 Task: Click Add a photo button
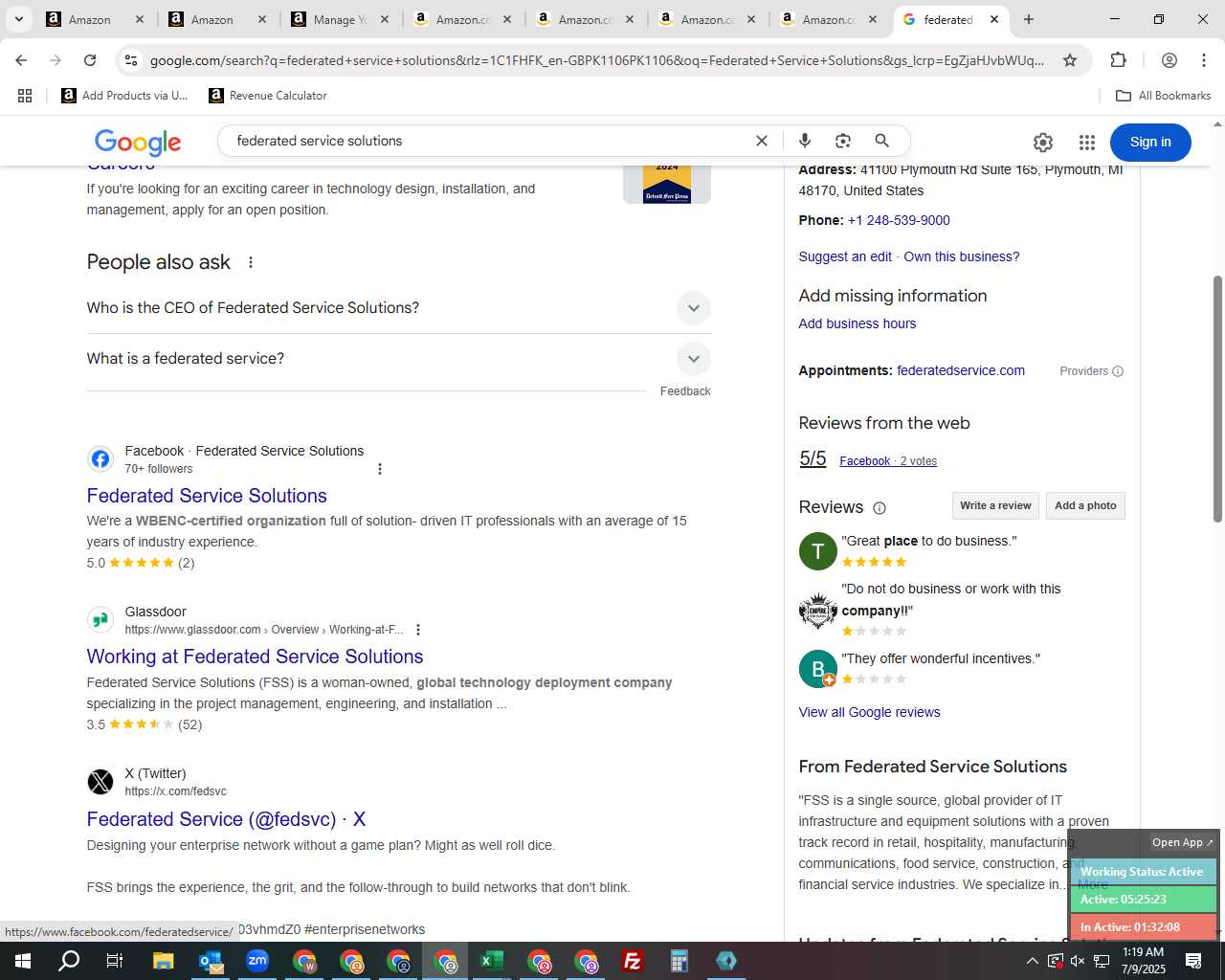point(1085,506)
